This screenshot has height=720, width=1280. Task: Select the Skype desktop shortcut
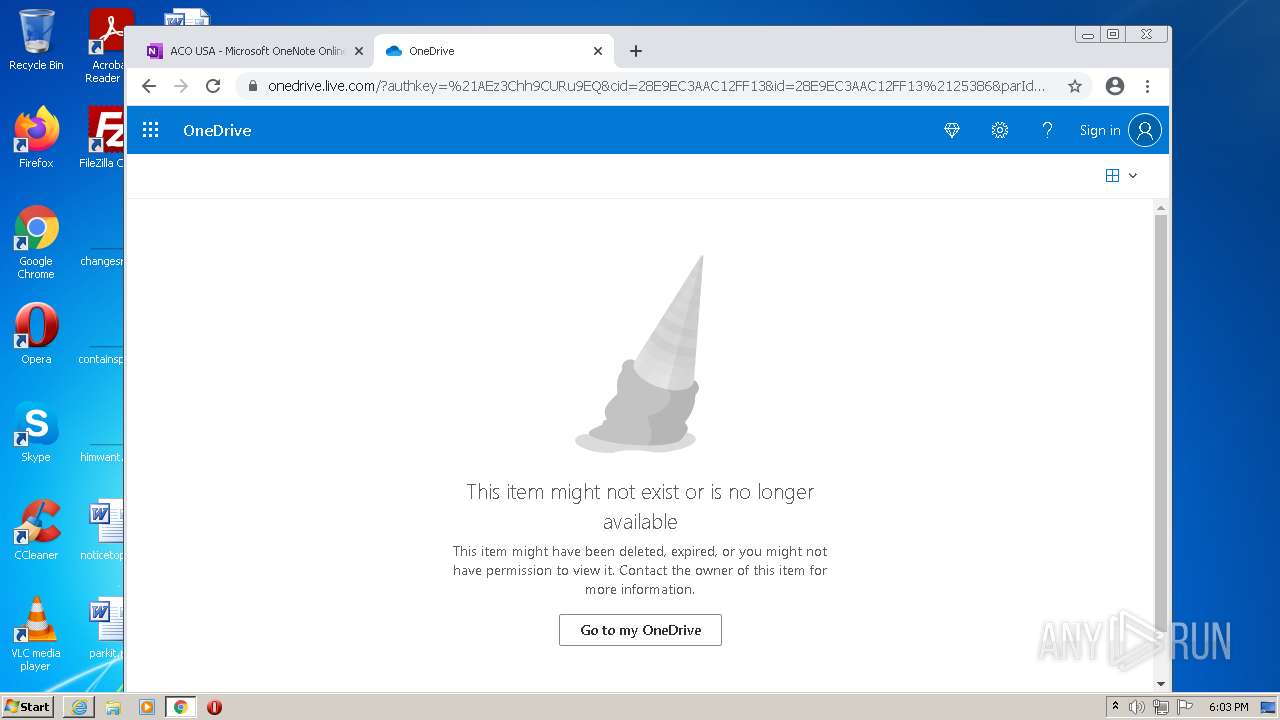click(x=36, y=432)
